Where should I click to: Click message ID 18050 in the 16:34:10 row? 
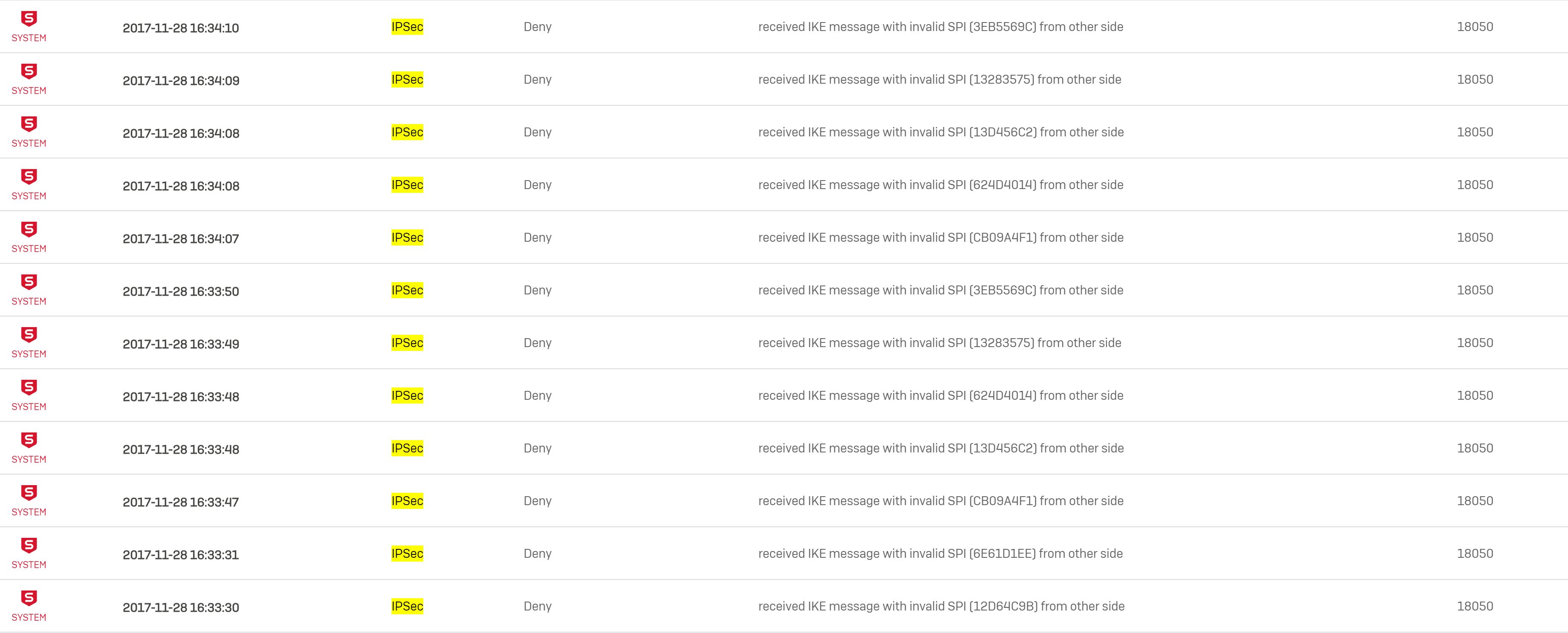coord(1475,27)
